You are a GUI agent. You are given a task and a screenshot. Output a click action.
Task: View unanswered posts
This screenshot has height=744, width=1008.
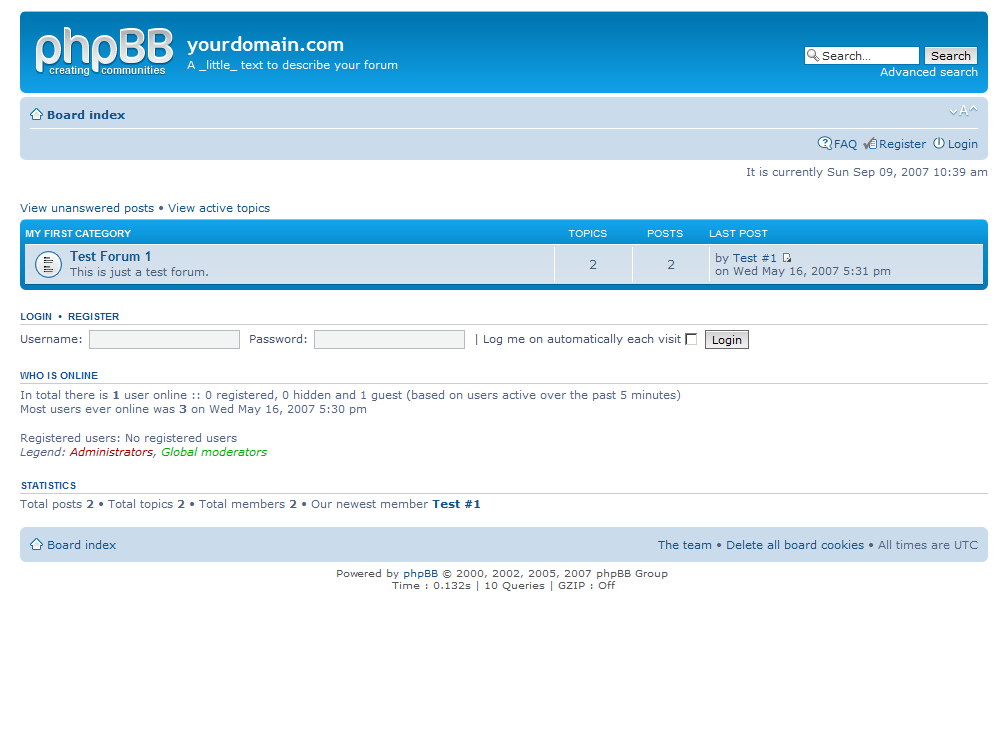coord(87,208)
